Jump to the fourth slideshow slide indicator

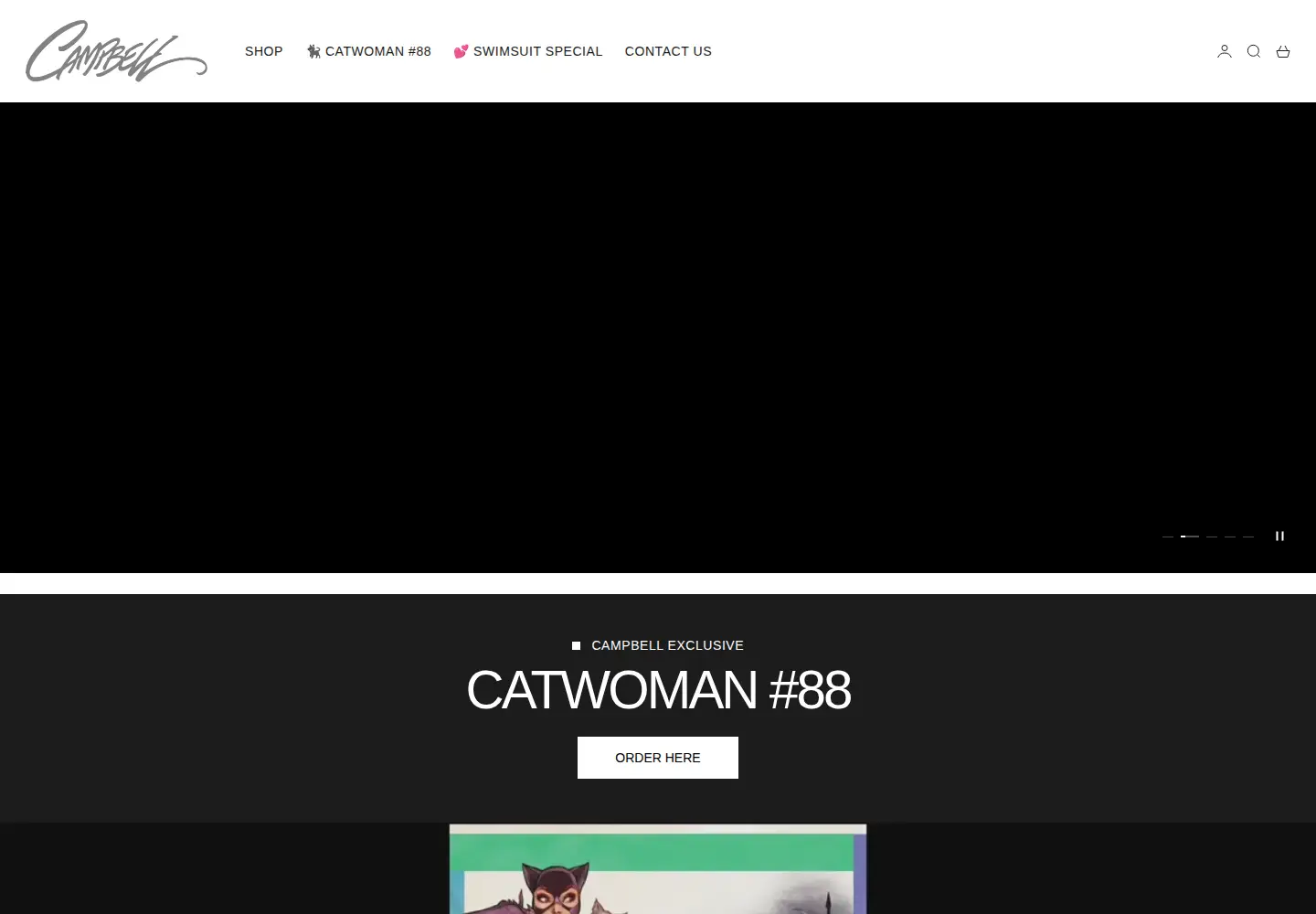coord(1230,537)
